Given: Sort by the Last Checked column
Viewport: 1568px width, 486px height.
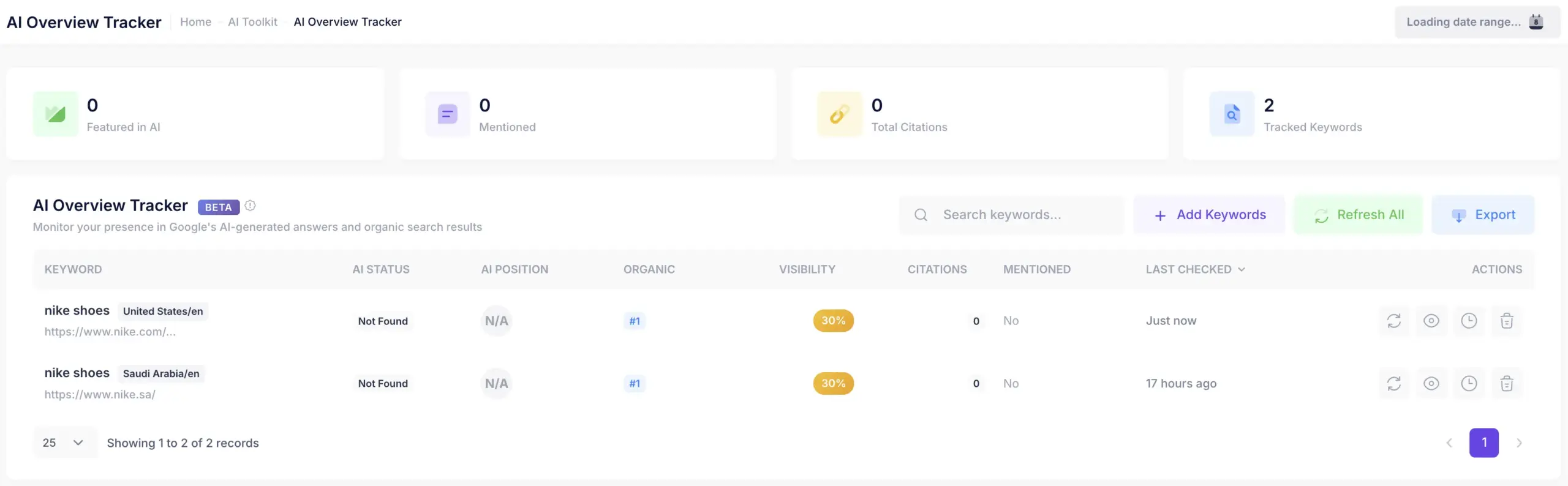Looking at the screenshot, I should (x=1195, y=269).
